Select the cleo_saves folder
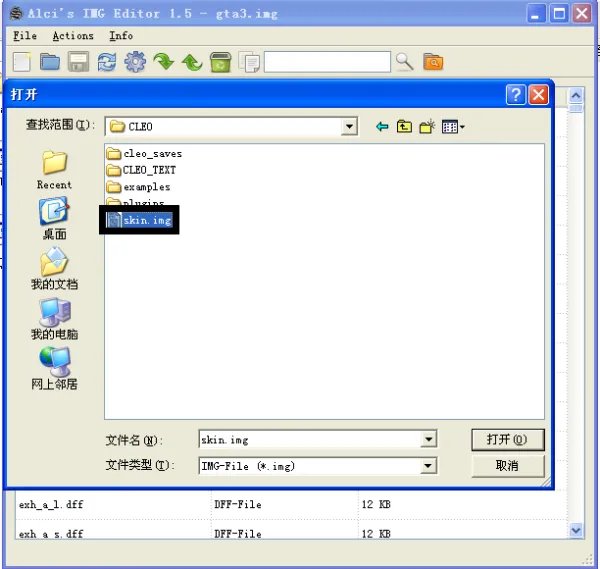600x569 pixels. (144, 154)
